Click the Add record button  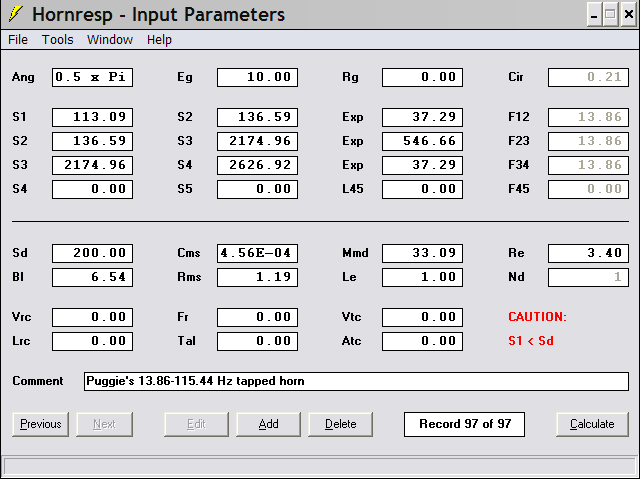(268, 424)
